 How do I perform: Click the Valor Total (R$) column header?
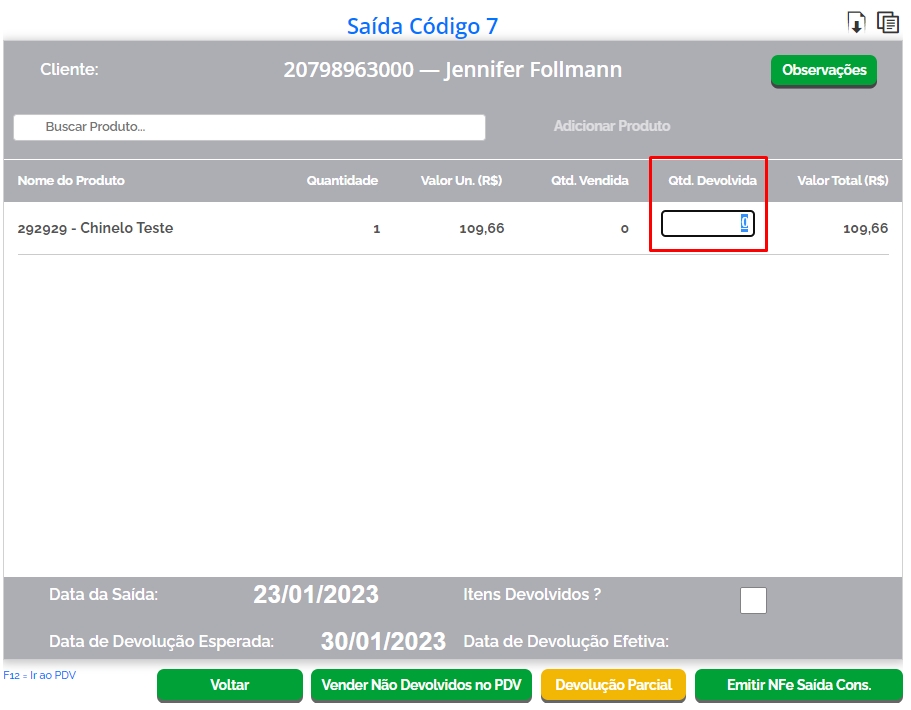click(x=842, y=181)
